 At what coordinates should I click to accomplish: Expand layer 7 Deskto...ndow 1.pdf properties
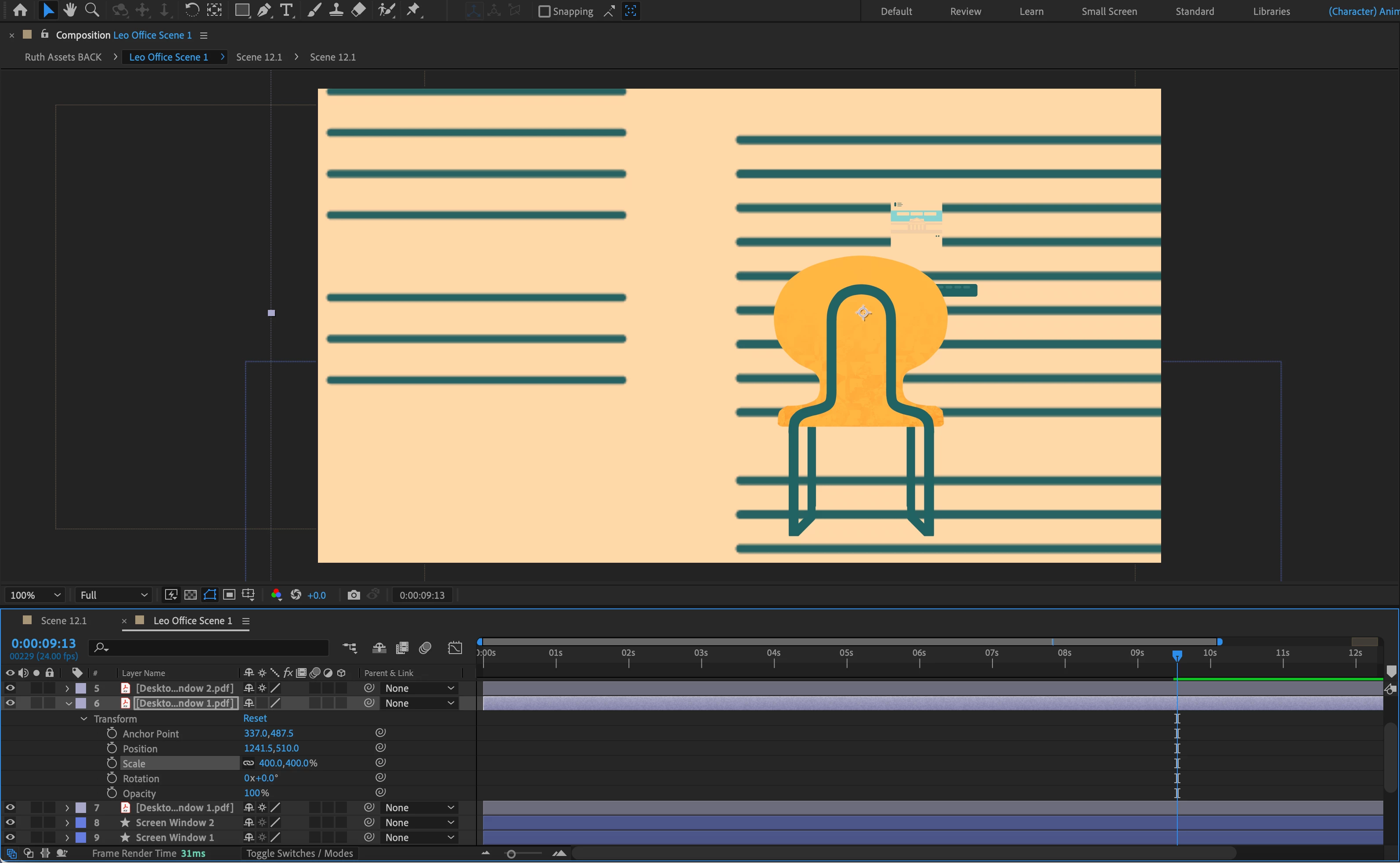pos(67,807)
